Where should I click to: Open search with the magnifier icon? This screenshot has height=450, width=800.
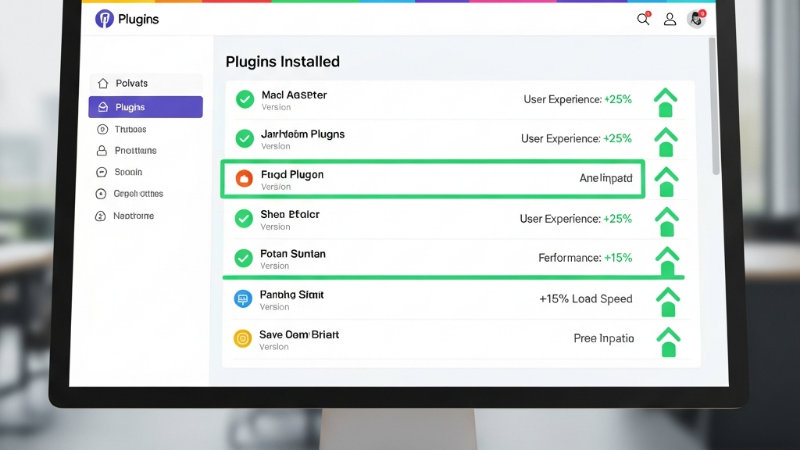click(643, 19)
